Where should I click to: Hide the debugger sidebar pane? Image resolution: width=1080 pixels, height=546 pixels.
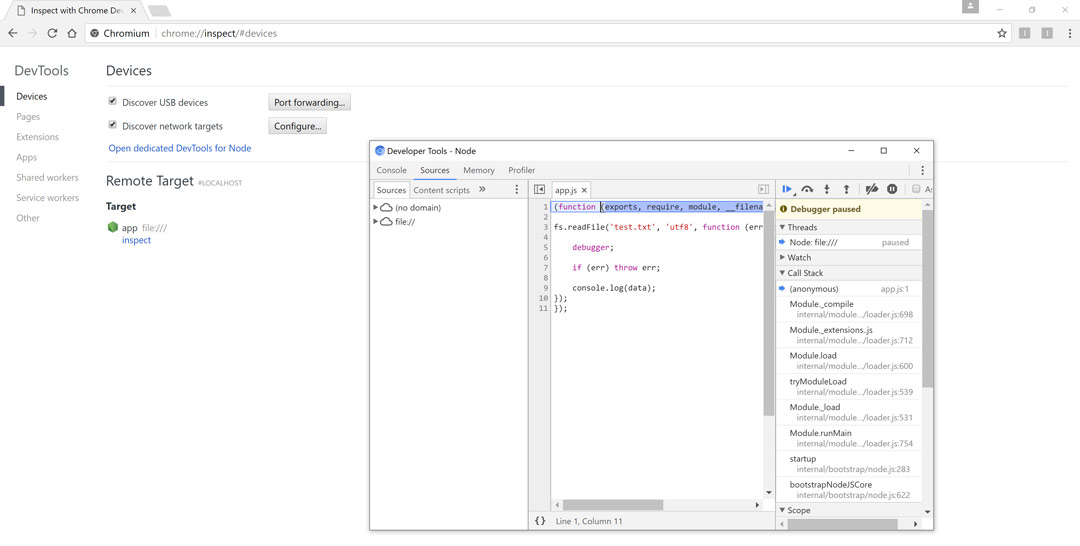763,189
